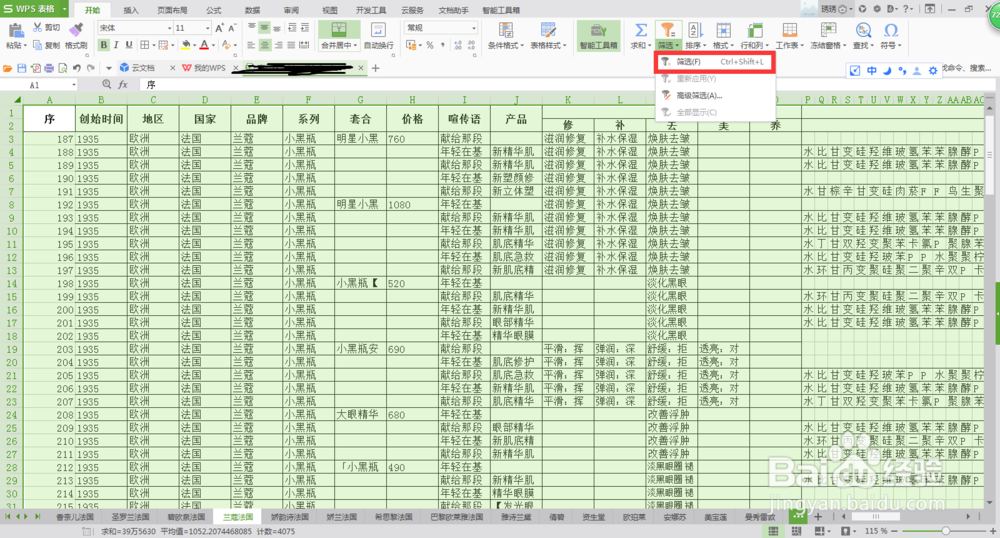
Task: Click the undo arrow icon
Action: click(x=77, y=68)
